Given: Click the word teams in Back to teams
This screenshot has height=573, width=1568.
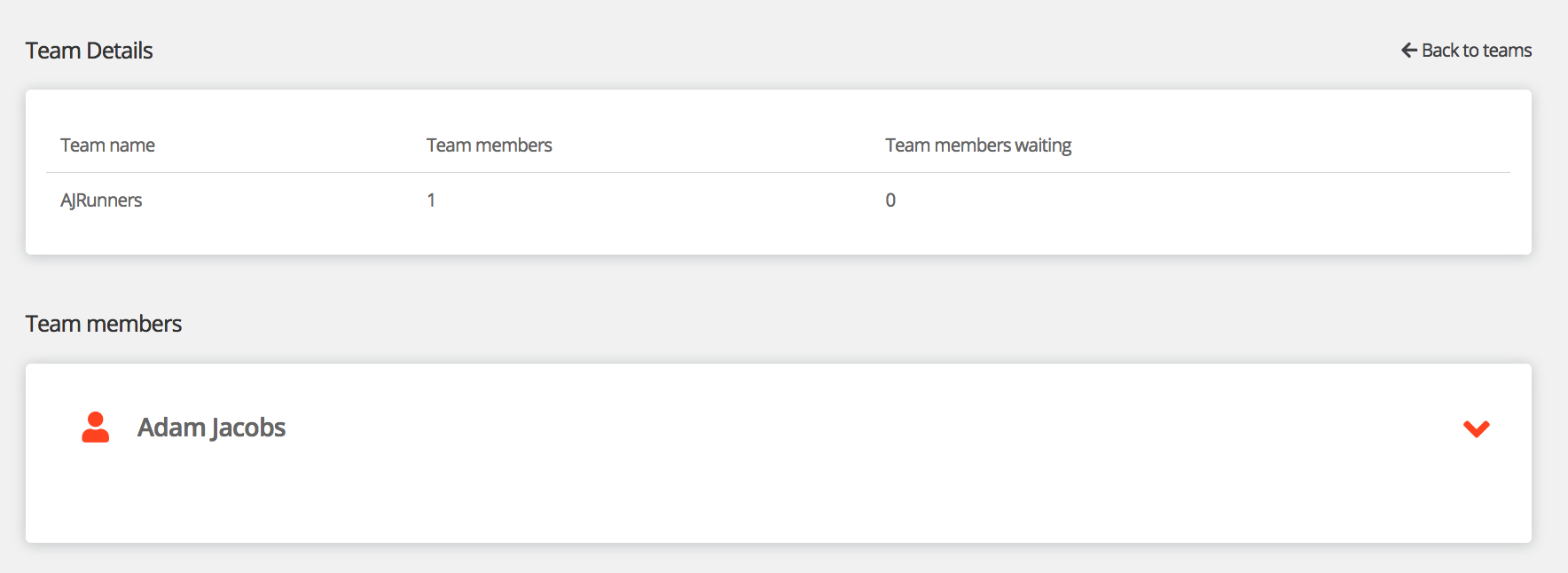Looking at the screenshot, I should click(1507, 51).
